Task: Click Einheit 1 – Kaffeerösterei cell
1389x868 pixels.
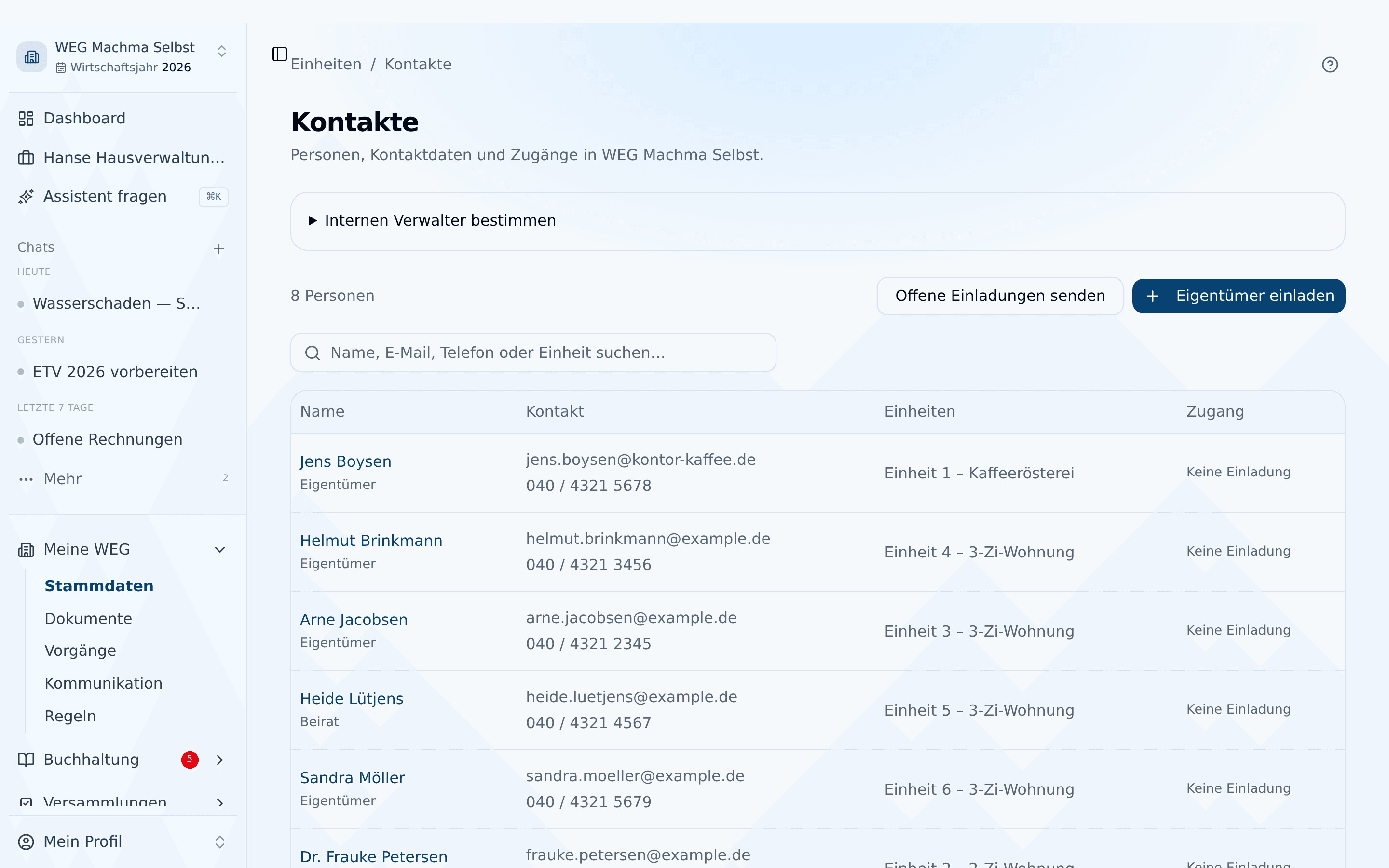Action: coord(979,473)
